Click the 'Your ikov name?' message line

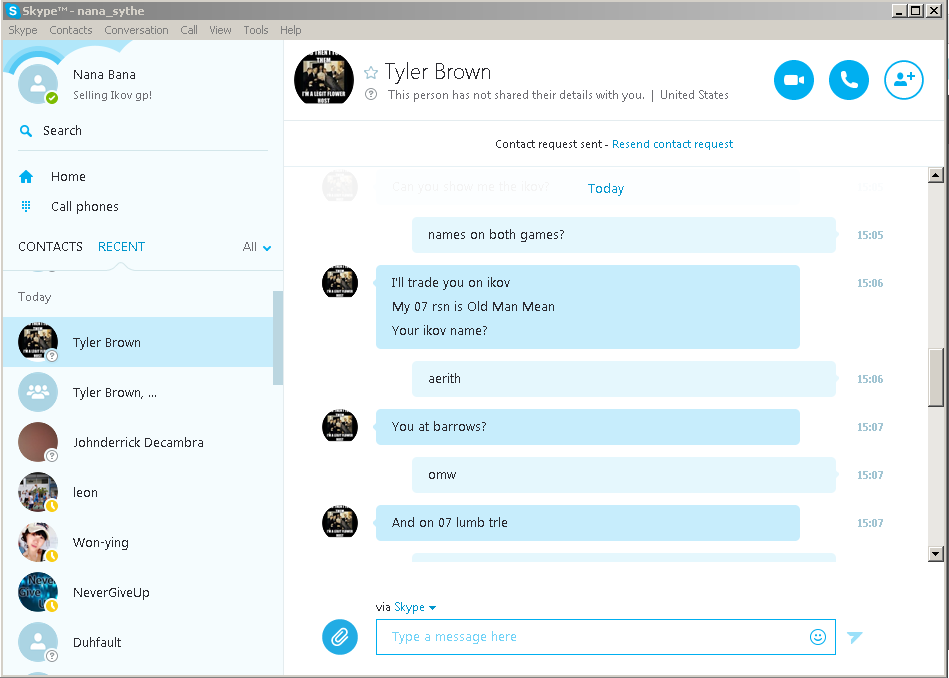pyautogui.click(x=439, y=331)
